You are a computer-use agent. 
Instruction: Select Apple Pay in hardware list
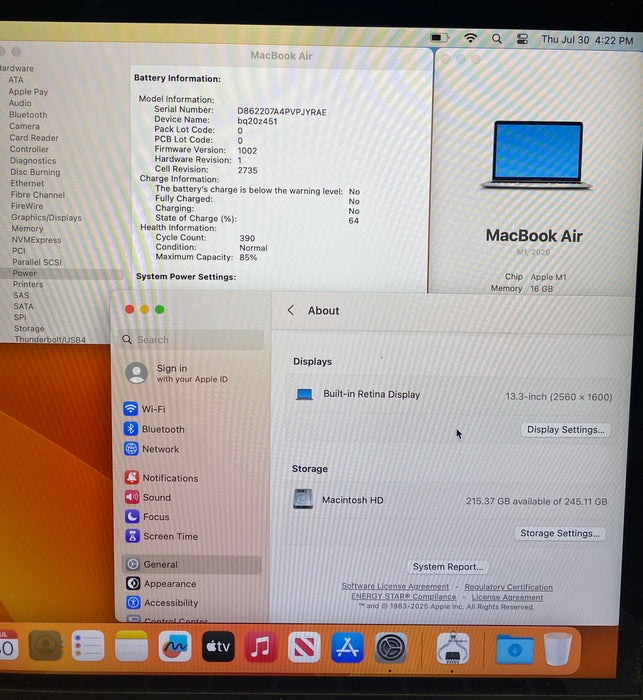[28, 92]
